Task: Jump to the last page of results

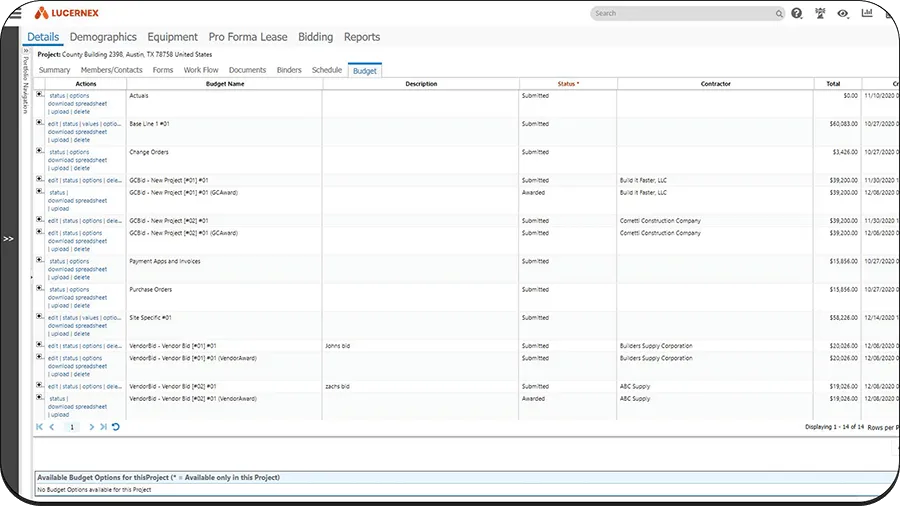Action: pyautogui.click(x=103, y=427)
